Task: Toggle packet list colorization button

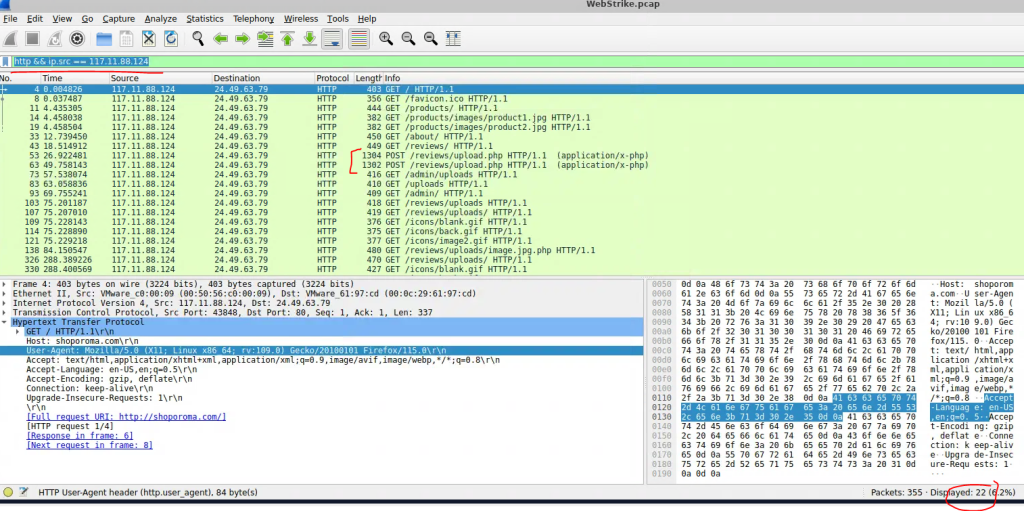Action: click(x=358, y=39)
